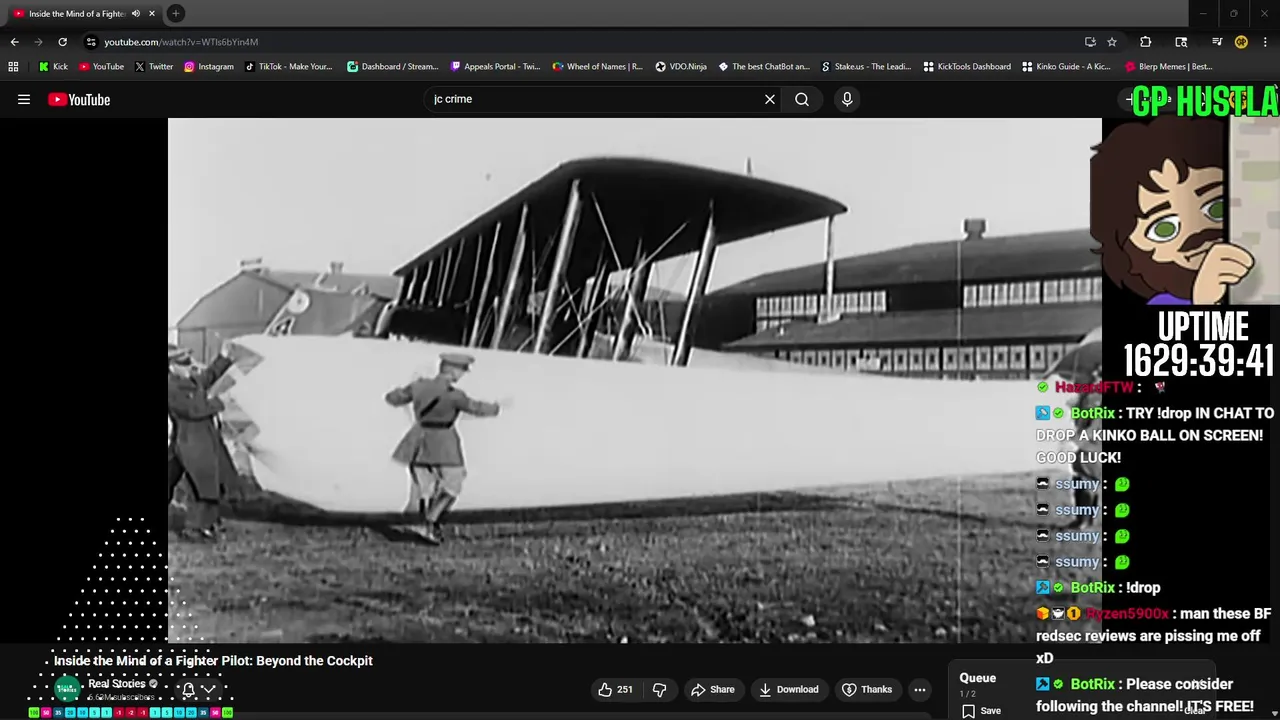Screen dimensions: 1280x720
Task: Reload the YouTube page
Action: point(62,42)
